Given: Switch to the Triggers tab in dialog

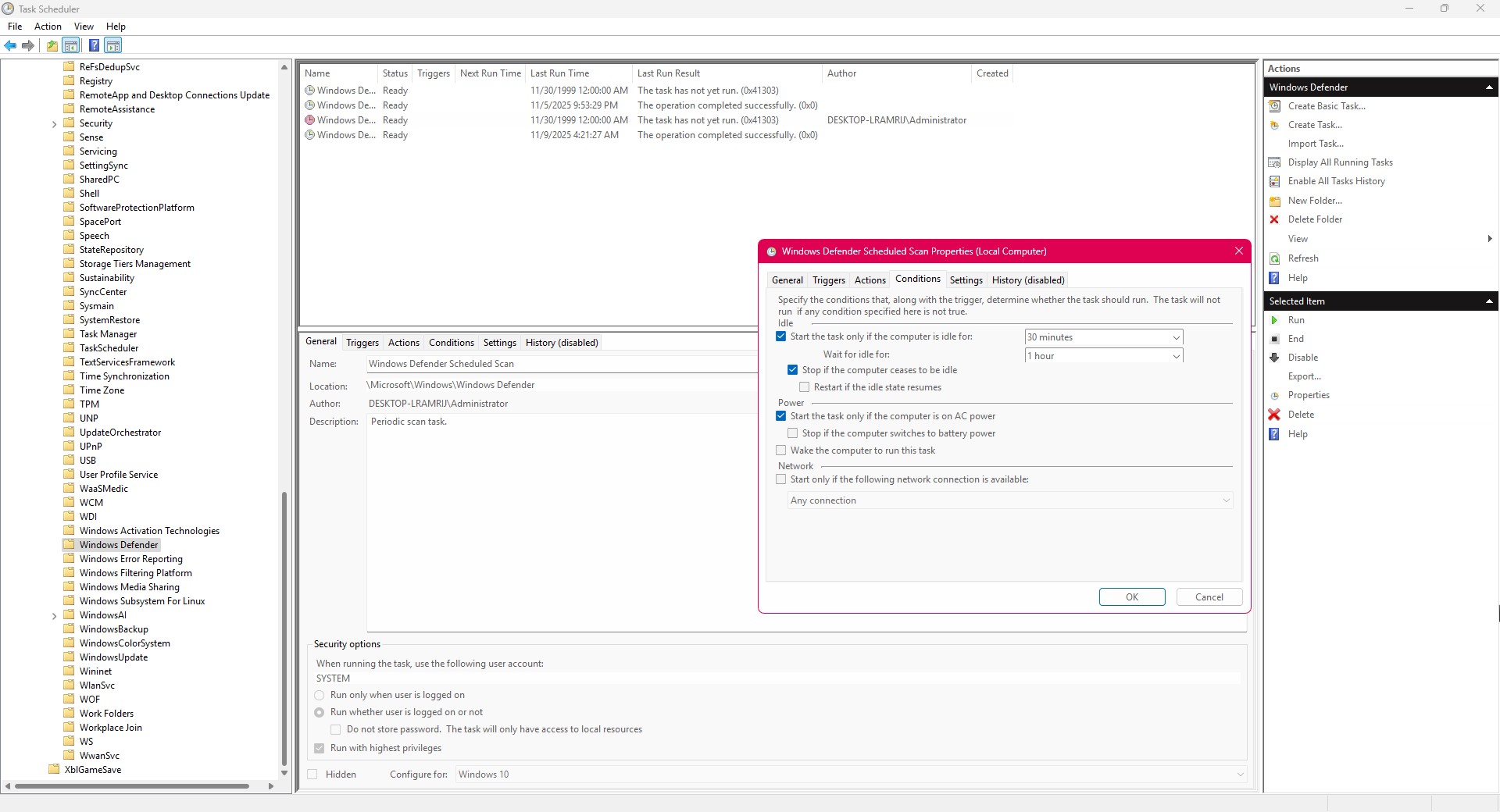Looking at the screenshot, I should [x=828, y=280].
